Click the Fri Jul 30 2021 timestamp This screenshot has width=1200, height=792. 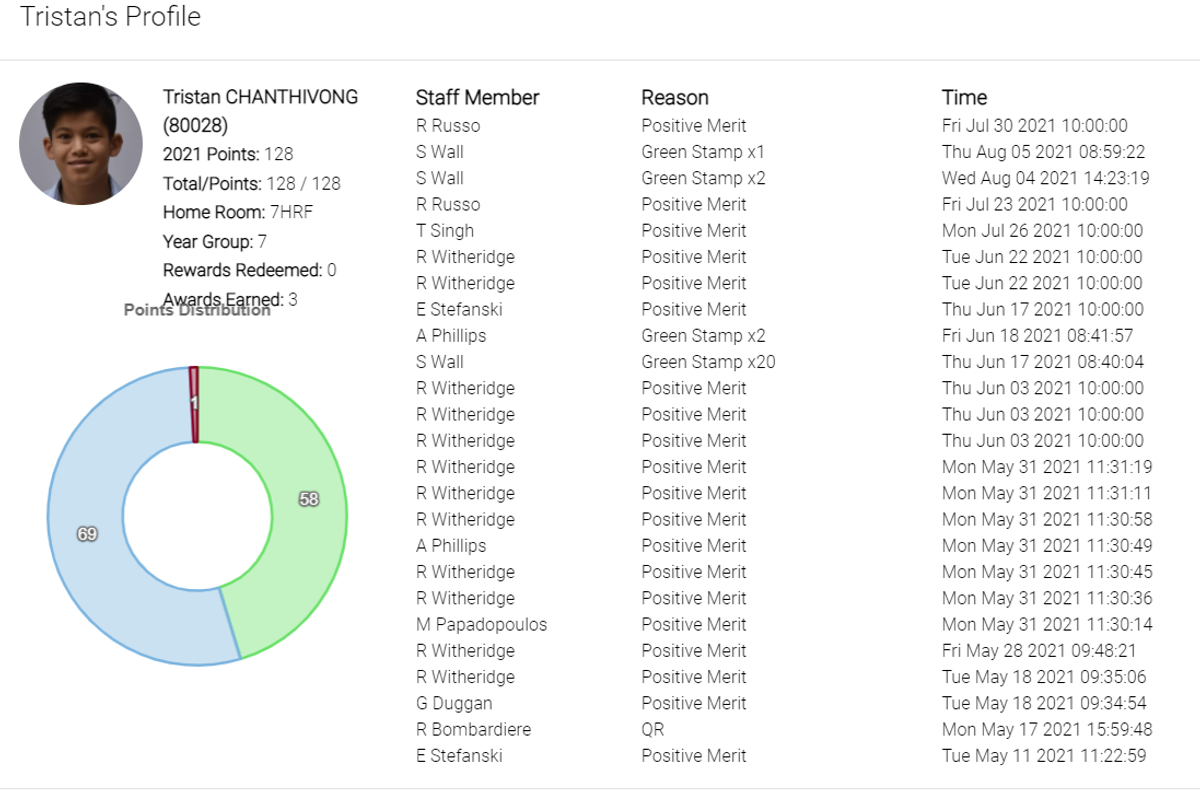[x=1035, y=125]
